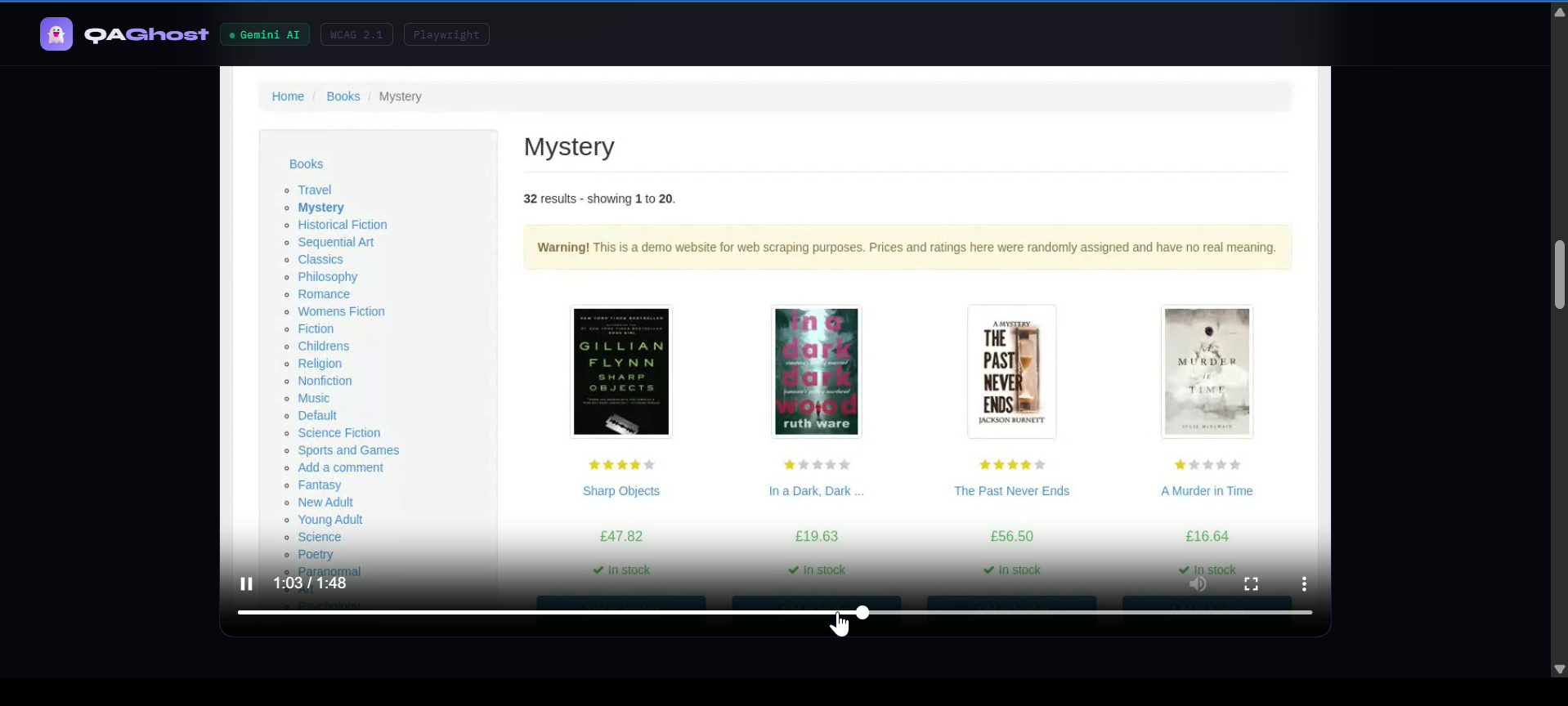Select Travel category

tap(314, 190)
